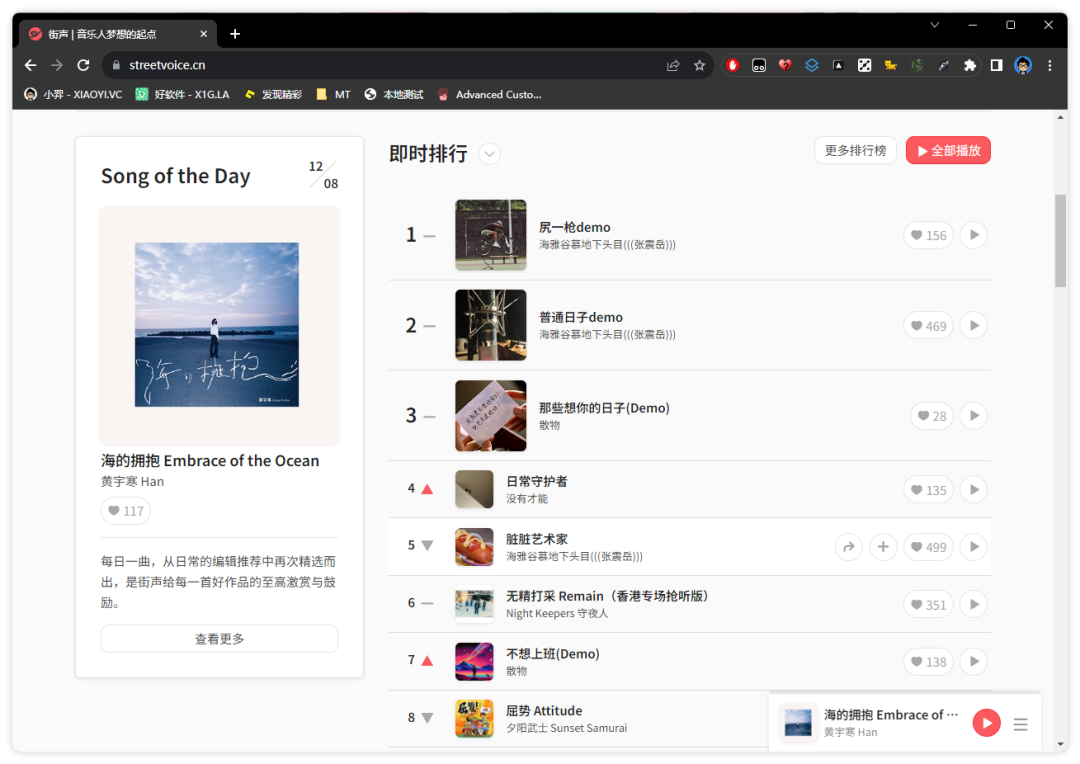Reload the streetvoice.cn page
1080x764 pixels.
83,65
